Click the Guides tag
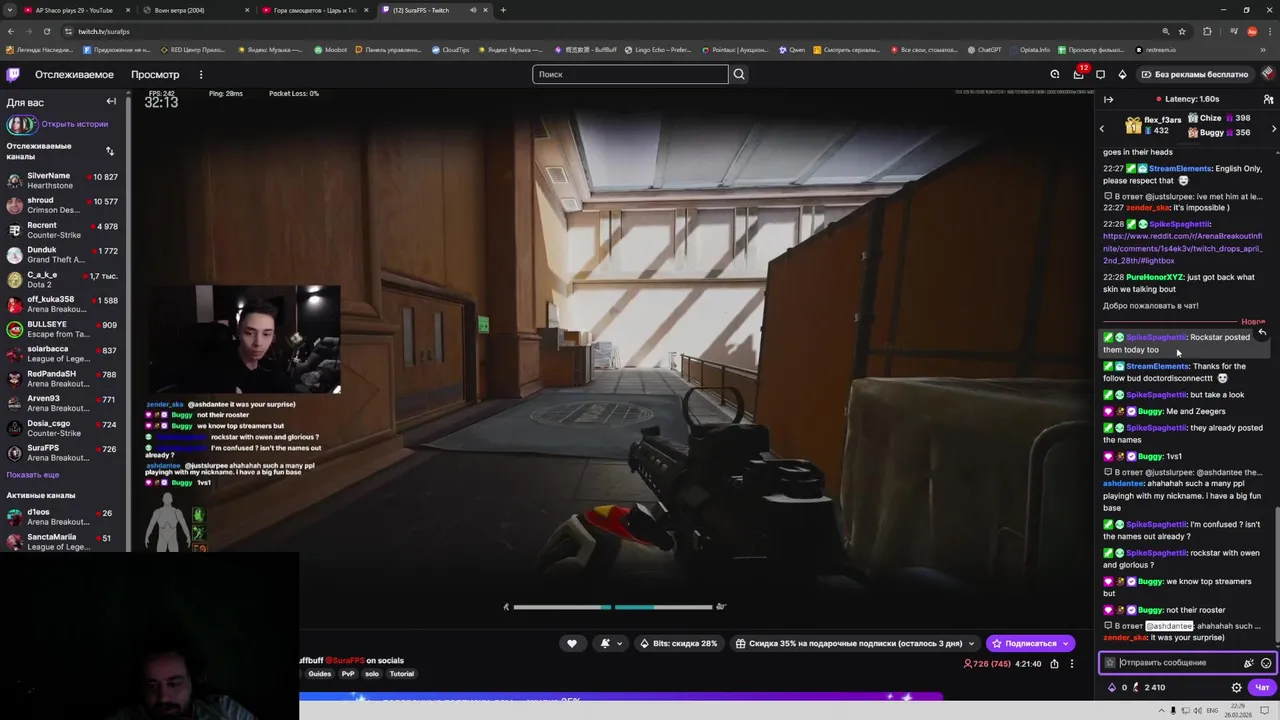This screenshot has width=1280, height=720. [319, 674]
